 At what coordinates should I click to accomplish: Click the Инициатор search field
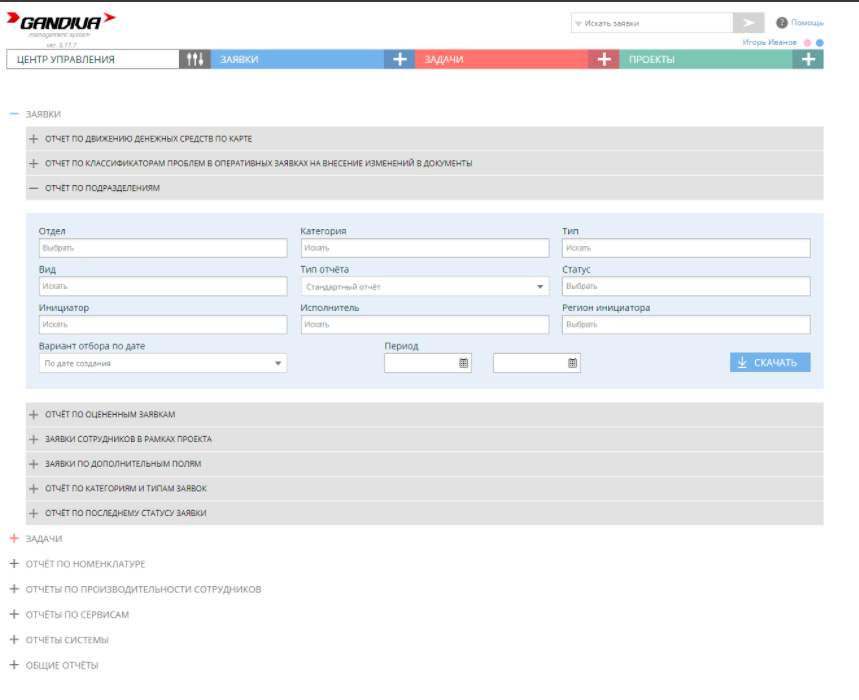tap(163, 325)
